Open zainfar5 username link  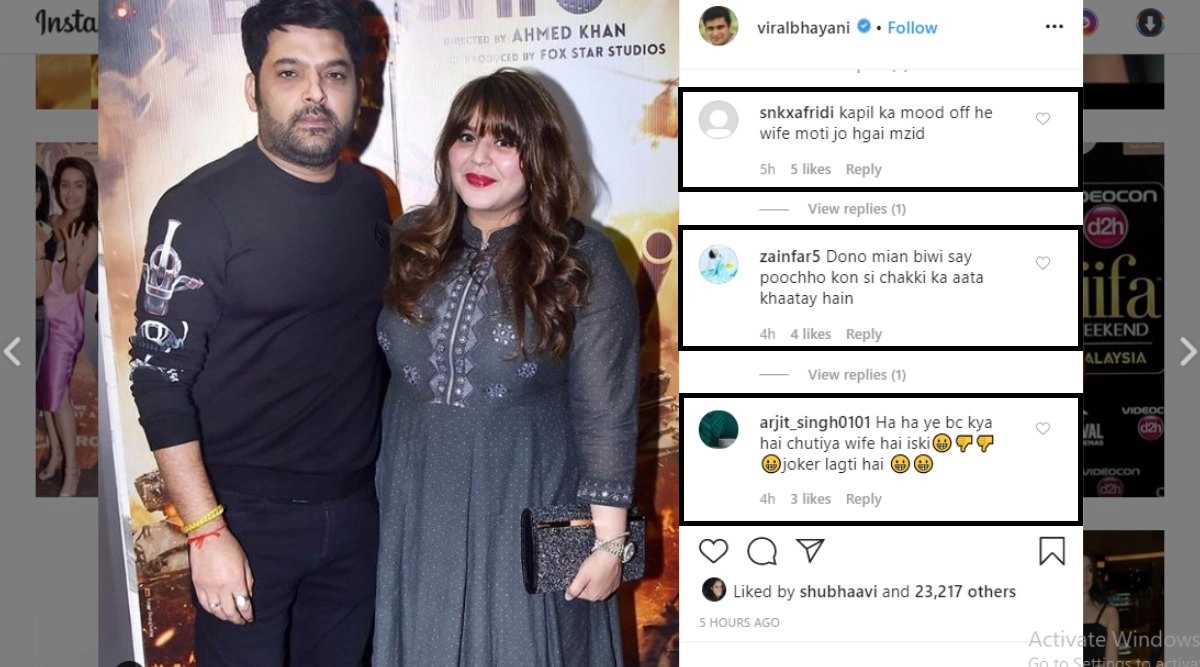789,256
